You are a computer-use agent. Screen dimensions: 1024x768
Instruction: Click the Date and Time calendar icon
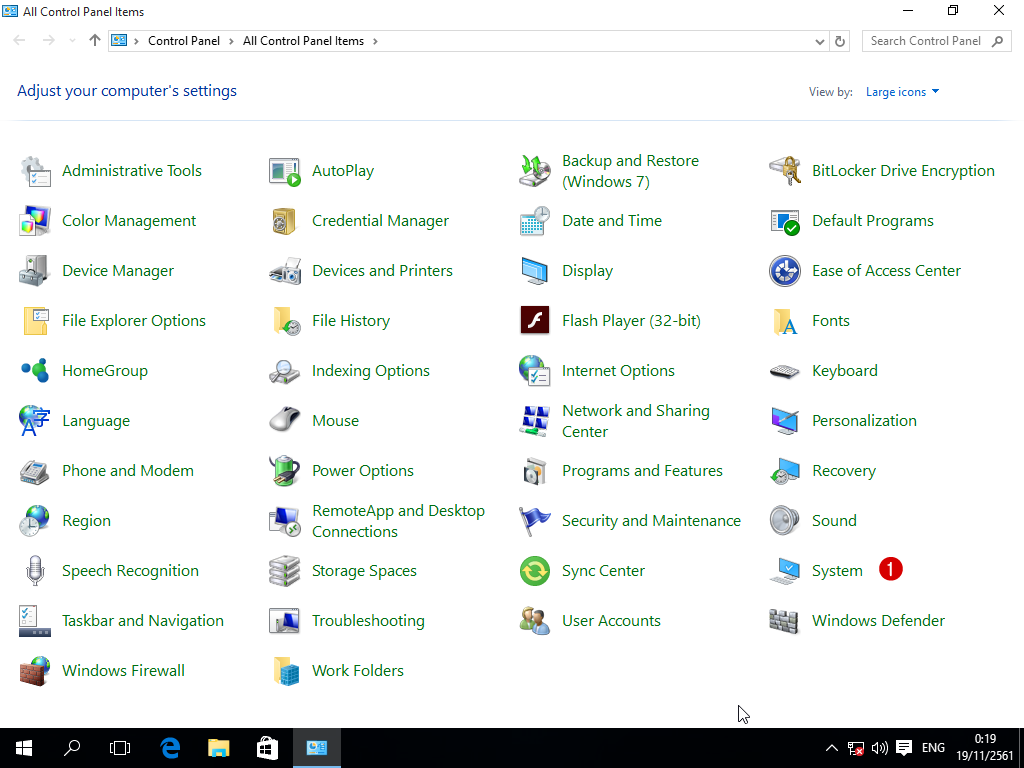[535, 221]
